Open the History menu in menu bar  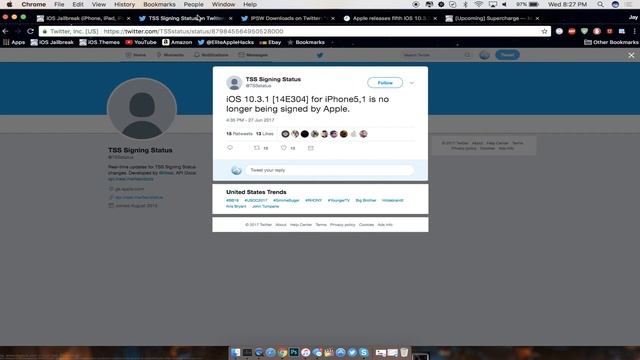[x=124, y=4]
